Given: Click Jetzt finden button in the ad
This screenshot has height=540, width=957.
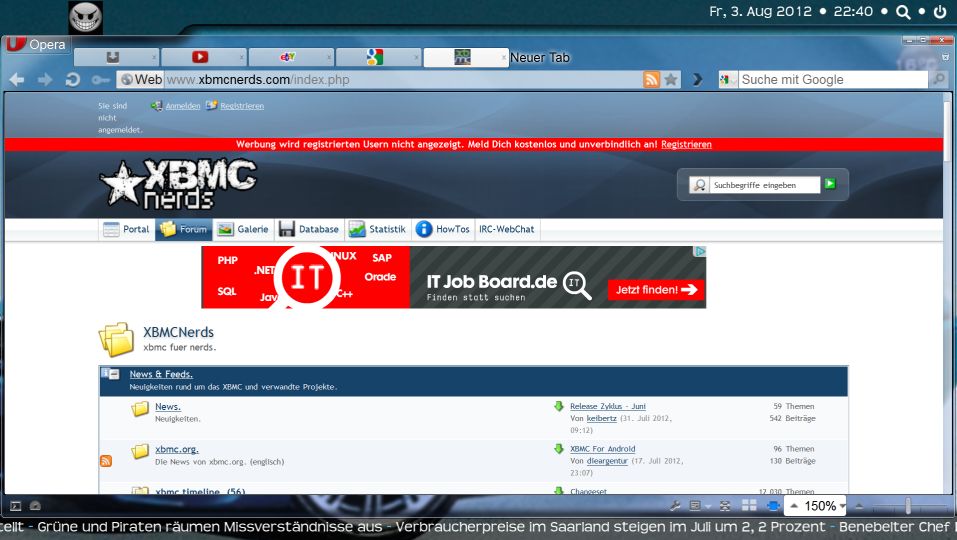Looking at the screenshot, I should click(x=656, y=290).
